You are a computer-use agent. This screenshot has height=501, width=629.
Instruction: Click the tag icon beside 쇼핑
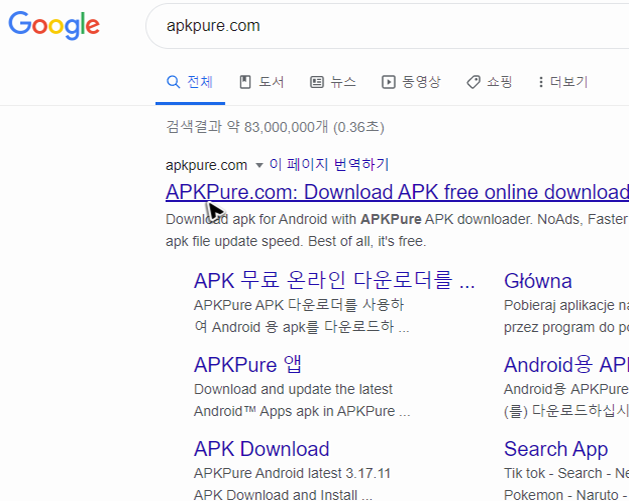473,82
